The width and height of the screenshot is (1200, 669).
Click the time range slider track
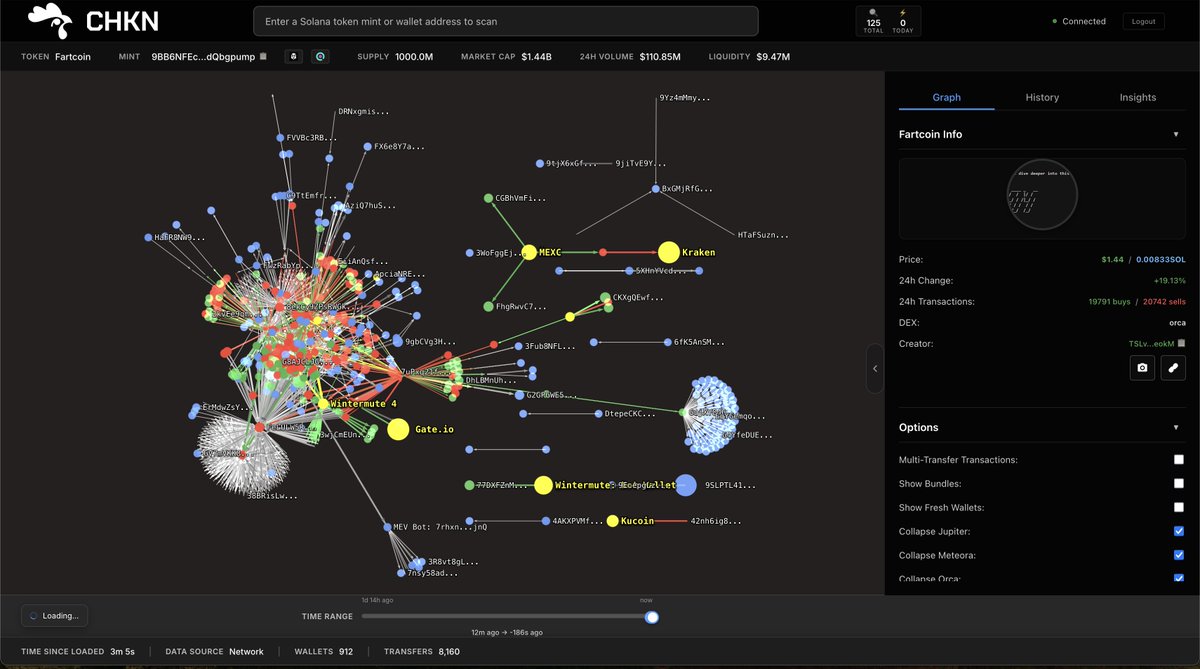[506, 617]
